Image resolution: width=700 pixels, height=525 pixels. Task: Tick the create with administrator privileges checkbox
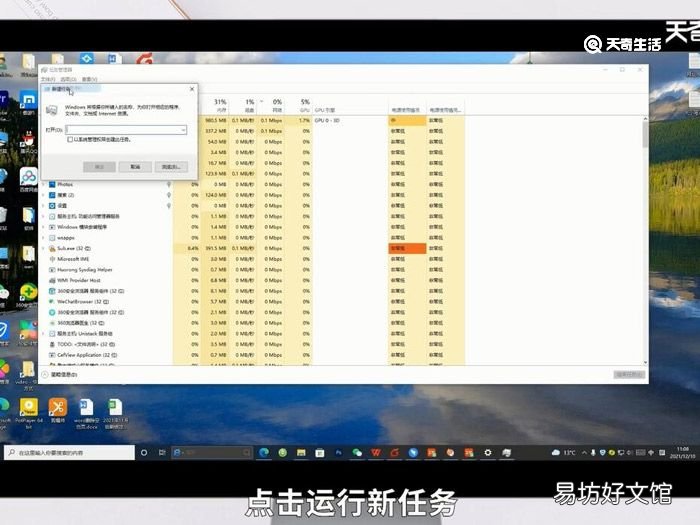70,139
